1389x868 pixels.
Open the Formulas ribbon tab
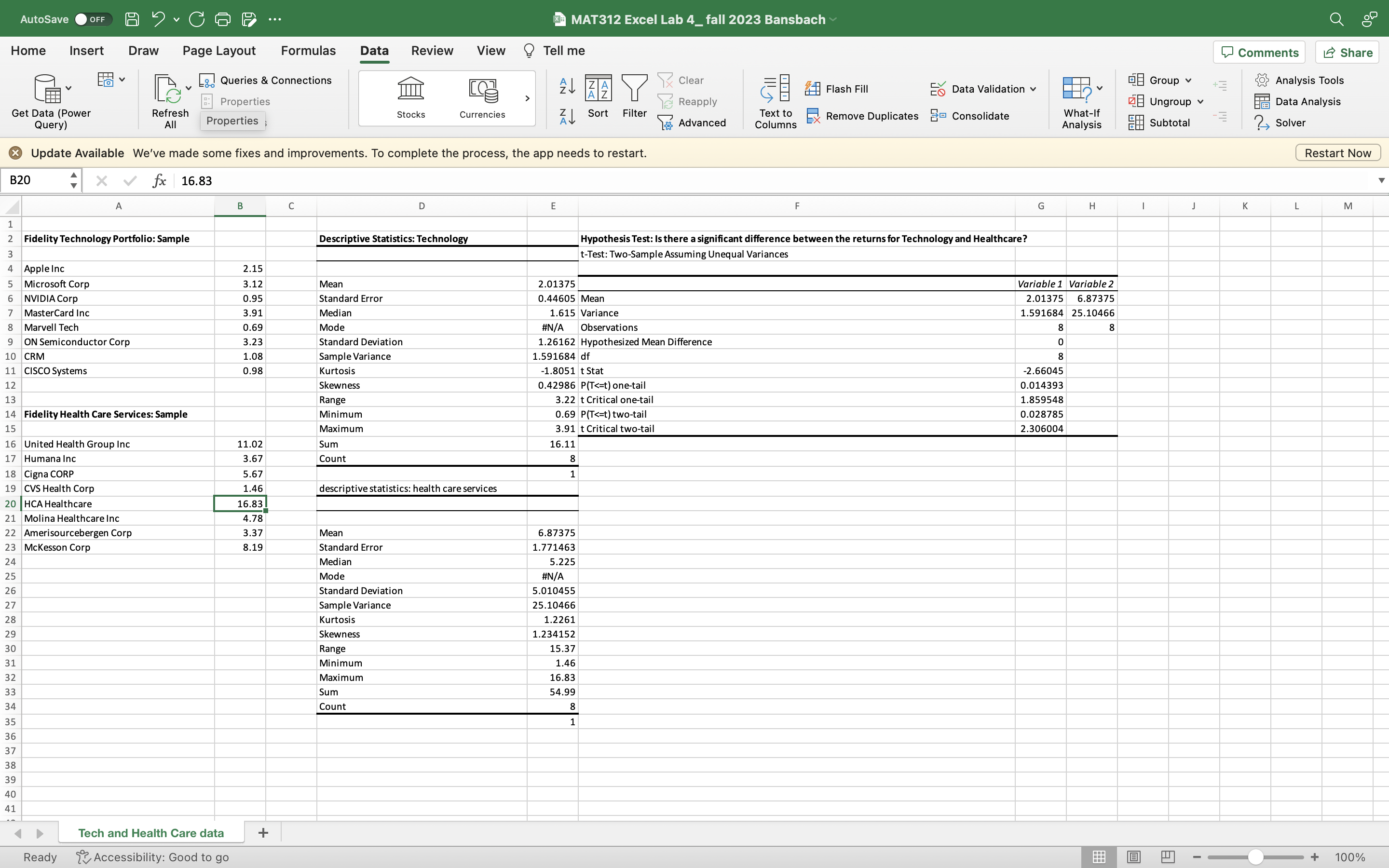click(x=308, y=51)
